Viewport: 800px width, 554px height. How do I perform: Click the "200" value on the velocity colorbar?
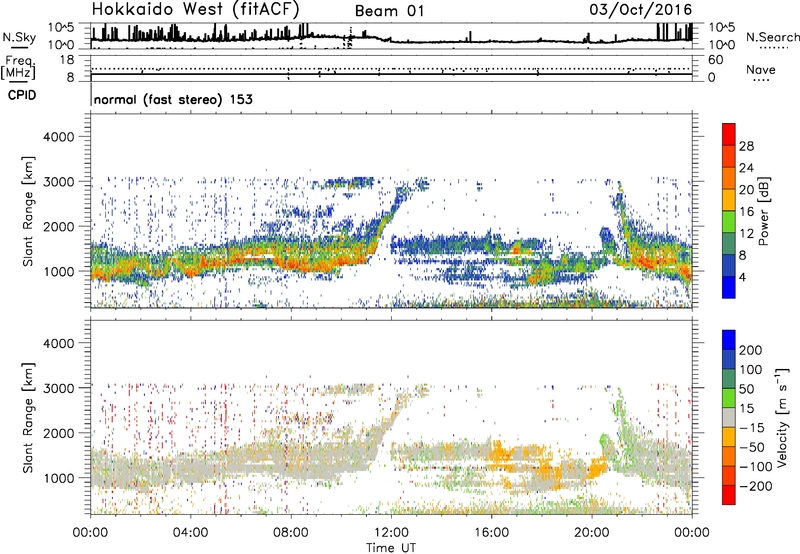click(751, 350)
